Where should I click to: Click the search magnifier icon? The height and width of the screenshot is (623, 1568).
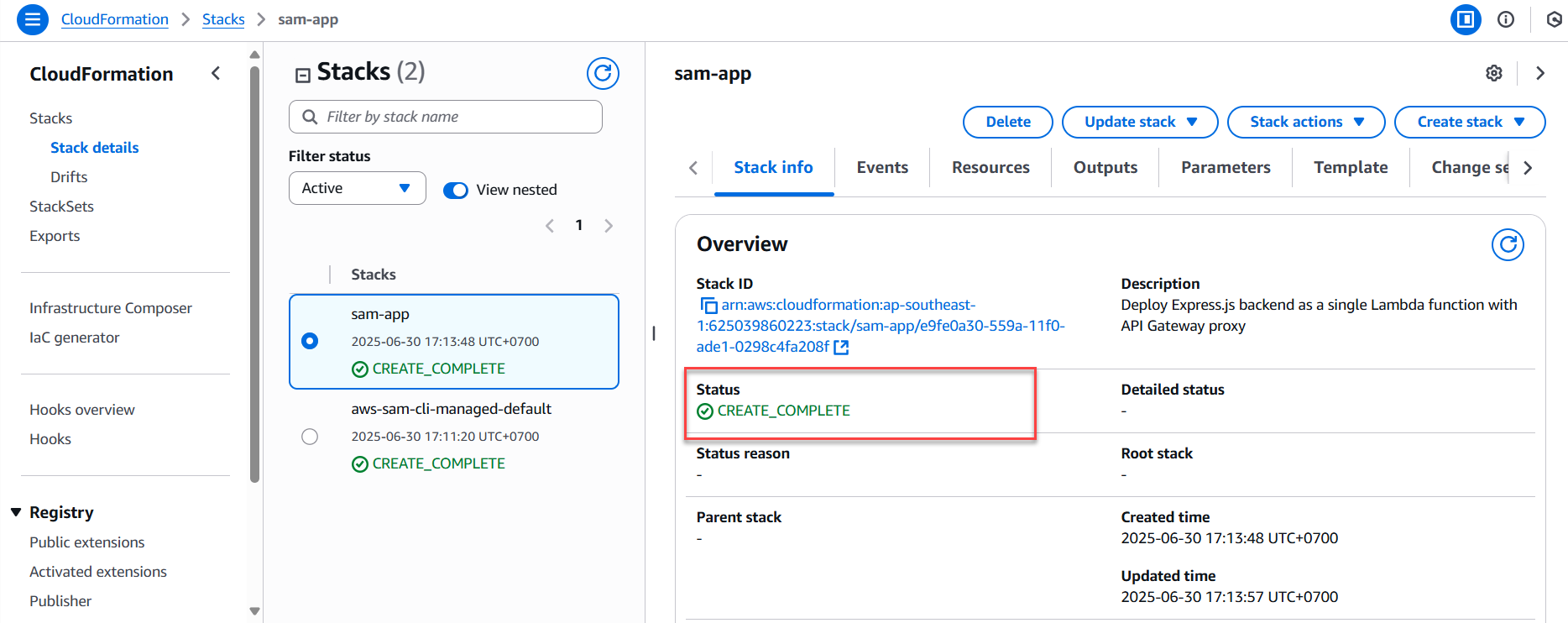[x=310, y=117]
